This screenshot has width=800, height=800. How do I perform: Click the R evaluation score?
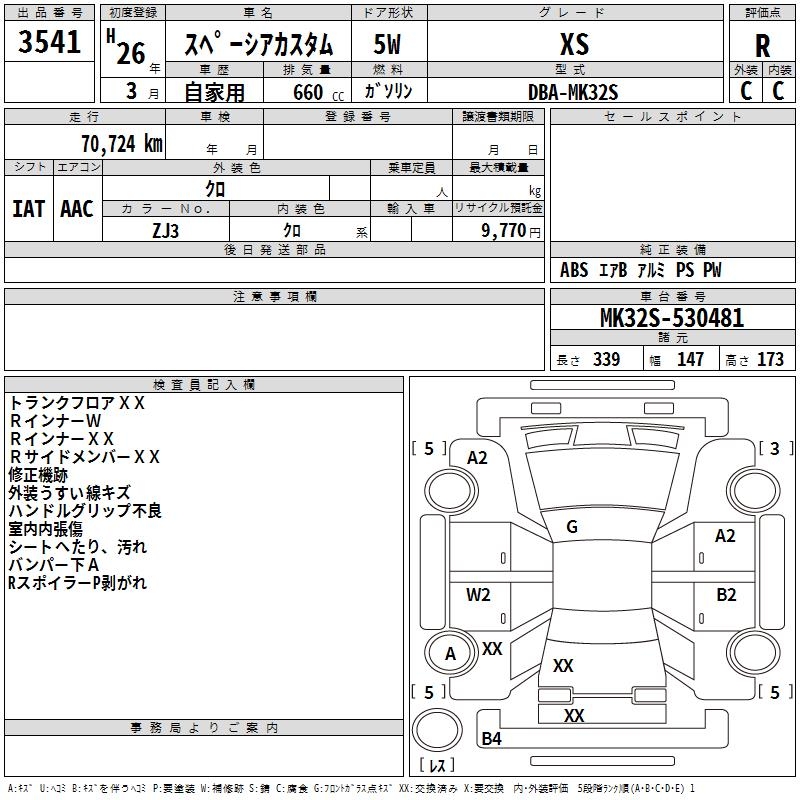tap(763, 46)
